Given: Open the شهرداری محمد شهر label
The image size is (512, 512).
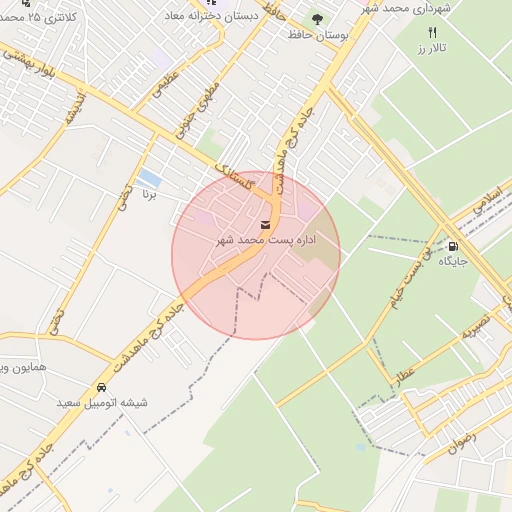Looking at the screenshot, I should (406, 8).
